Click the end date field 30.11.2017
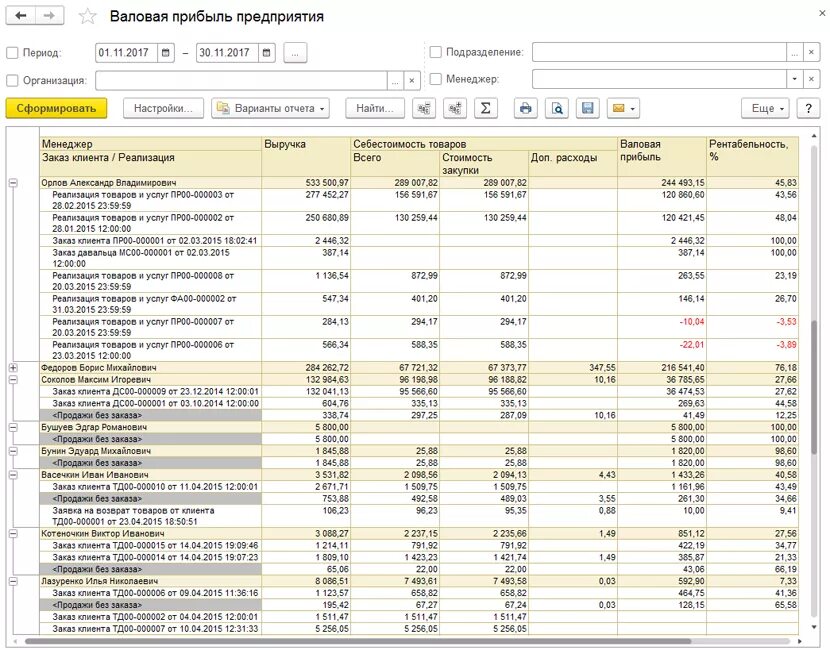Viewport: 830px width, 650px height. [x=227, y=52]
